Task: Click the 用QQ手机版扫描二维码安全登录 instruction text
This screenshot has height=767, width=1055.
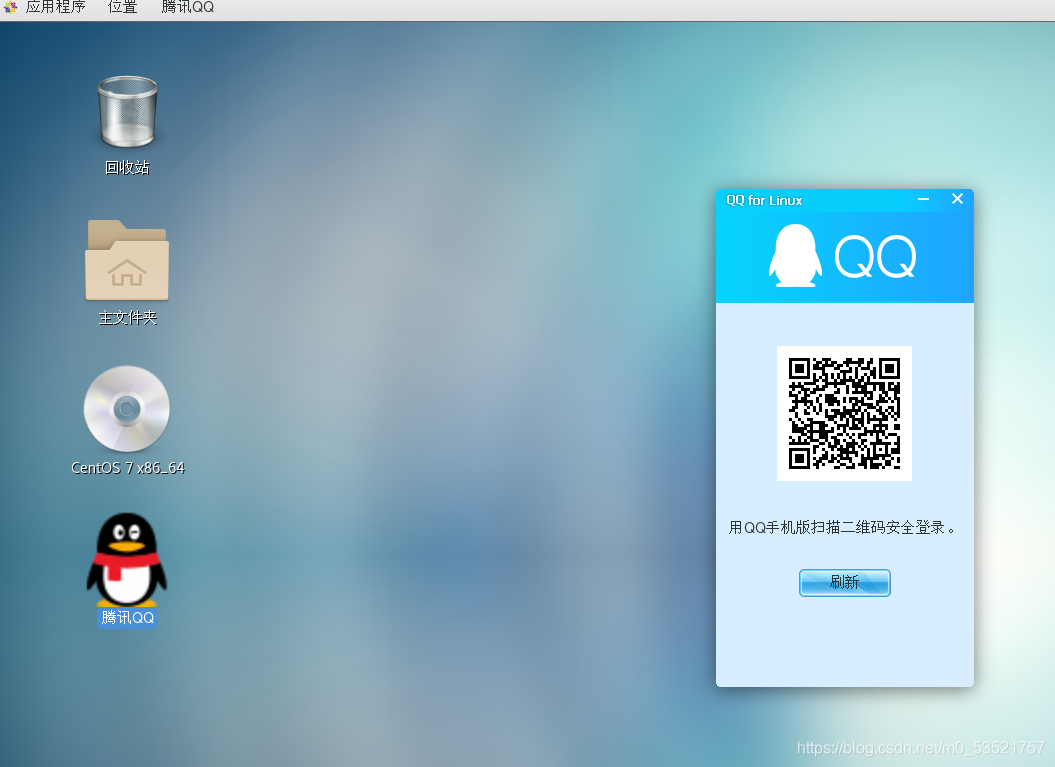Action: tap(843, 527)
